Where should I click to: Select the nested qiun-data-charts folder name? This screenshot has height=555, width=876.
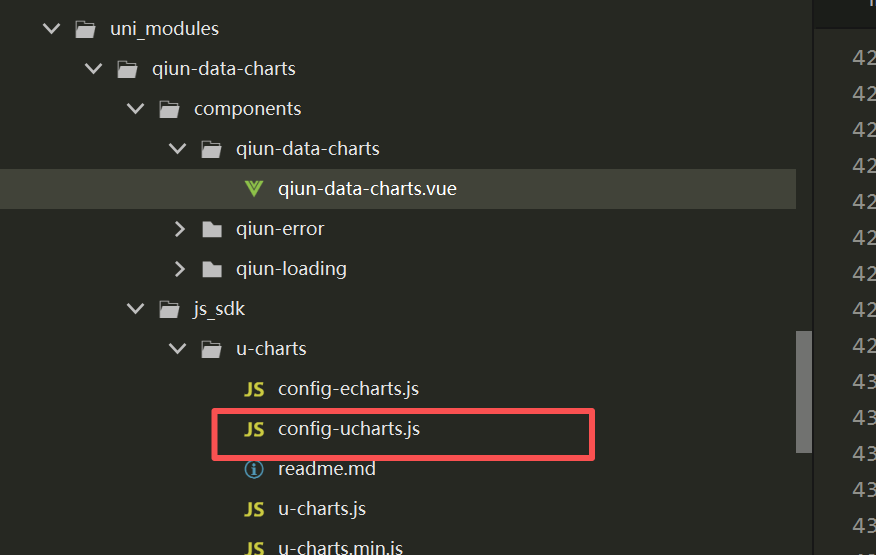(307, 149)
